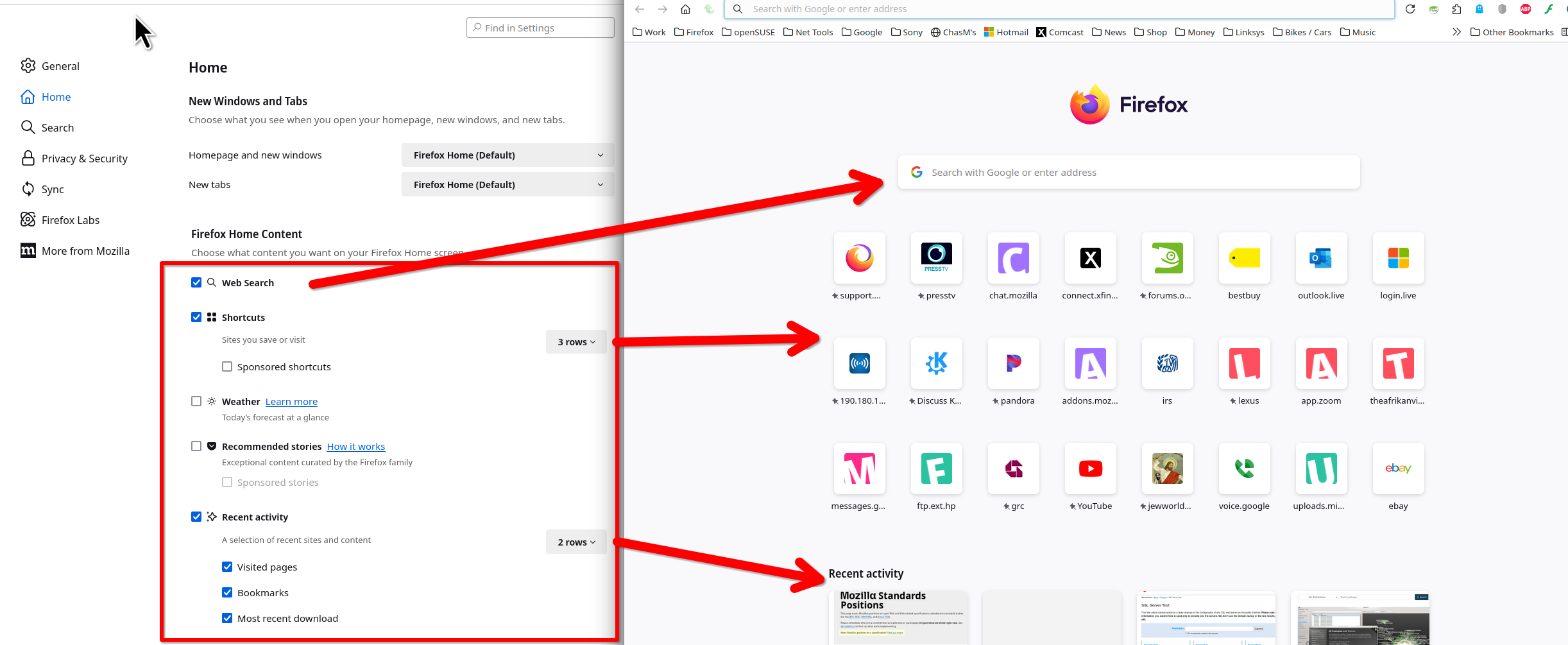Open the chat.mozilla shortcut tile
The image size is (1568, 645).
pos(1014,258)
